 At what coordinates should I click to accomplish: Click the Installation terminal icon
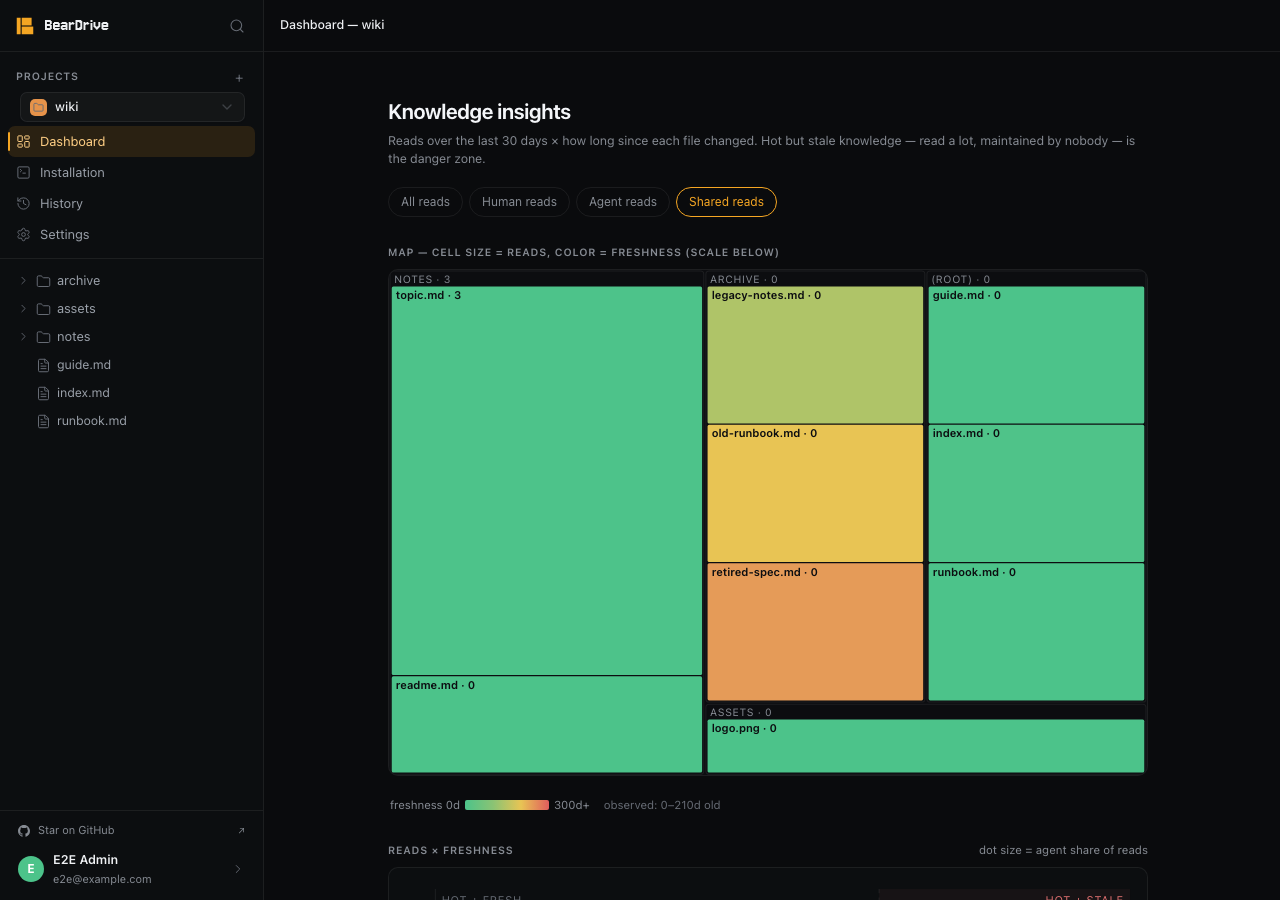24,173
